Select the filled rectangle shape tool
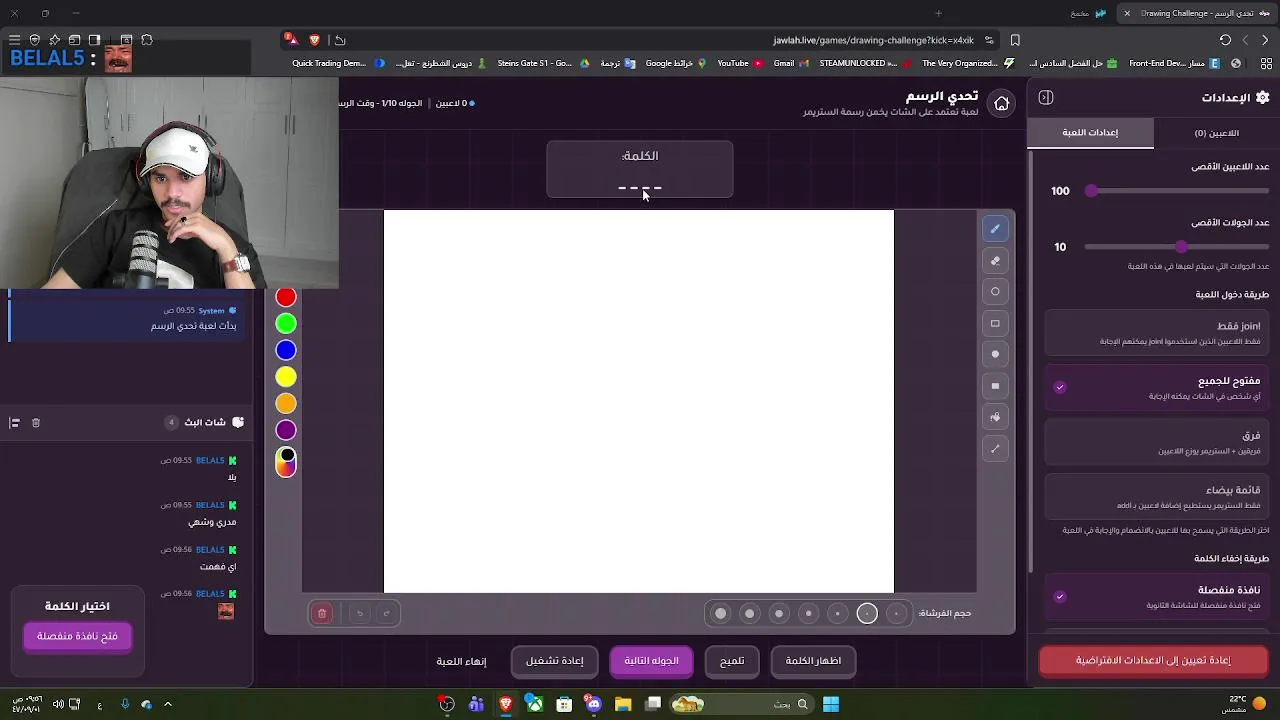This screenshot has width=1280, height=720. 995,386
